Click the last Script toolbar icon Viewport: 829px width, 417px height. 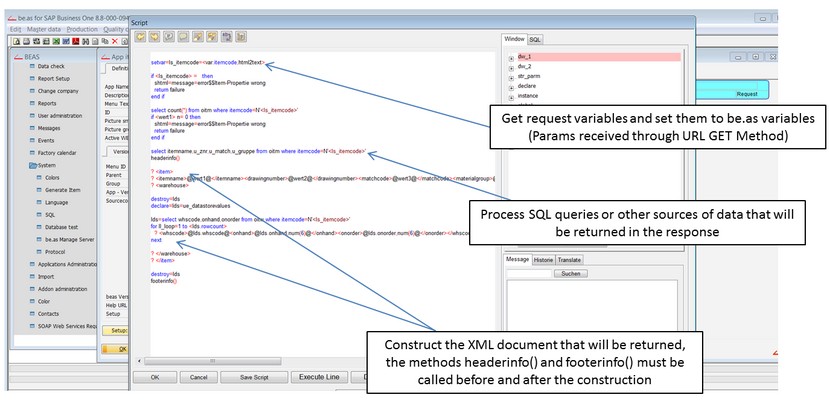(x=242, y=36)
